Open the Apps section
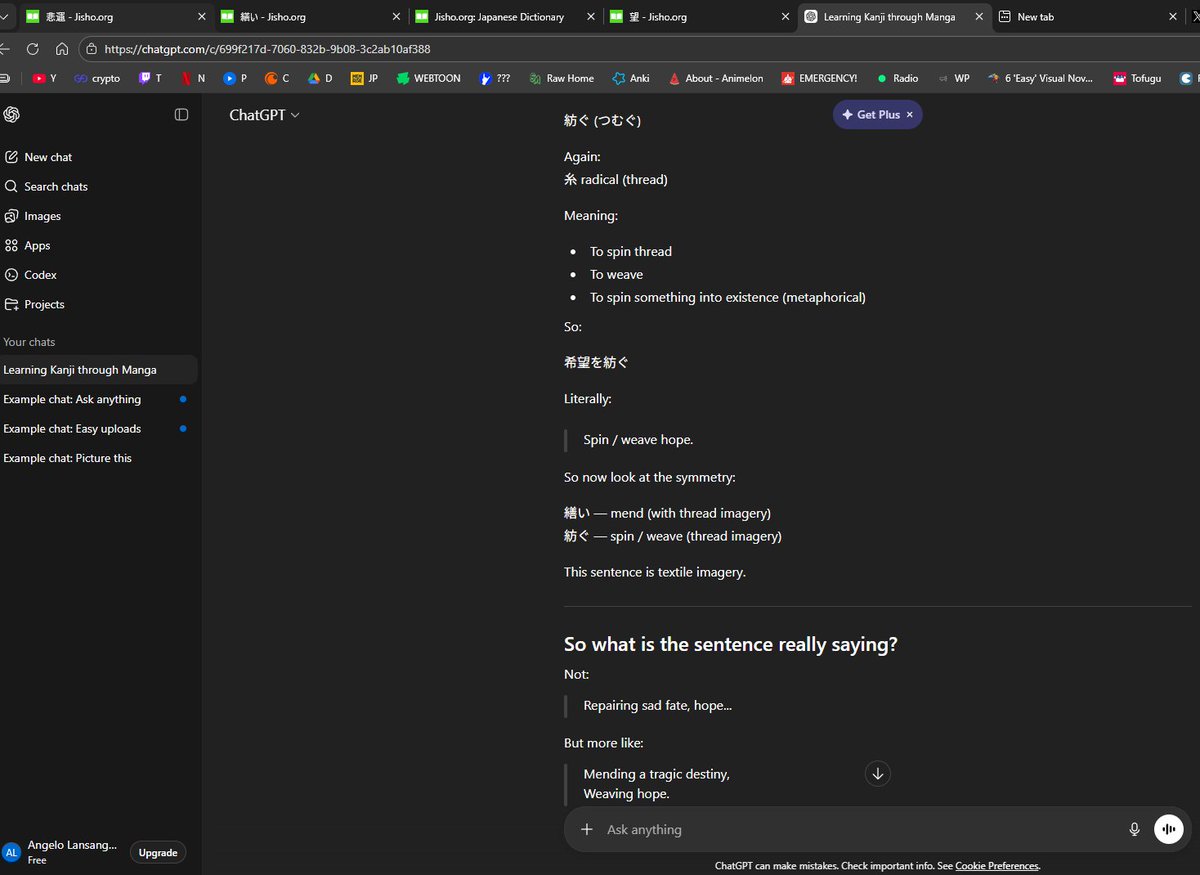1200x875 pixels. [28, 246]
